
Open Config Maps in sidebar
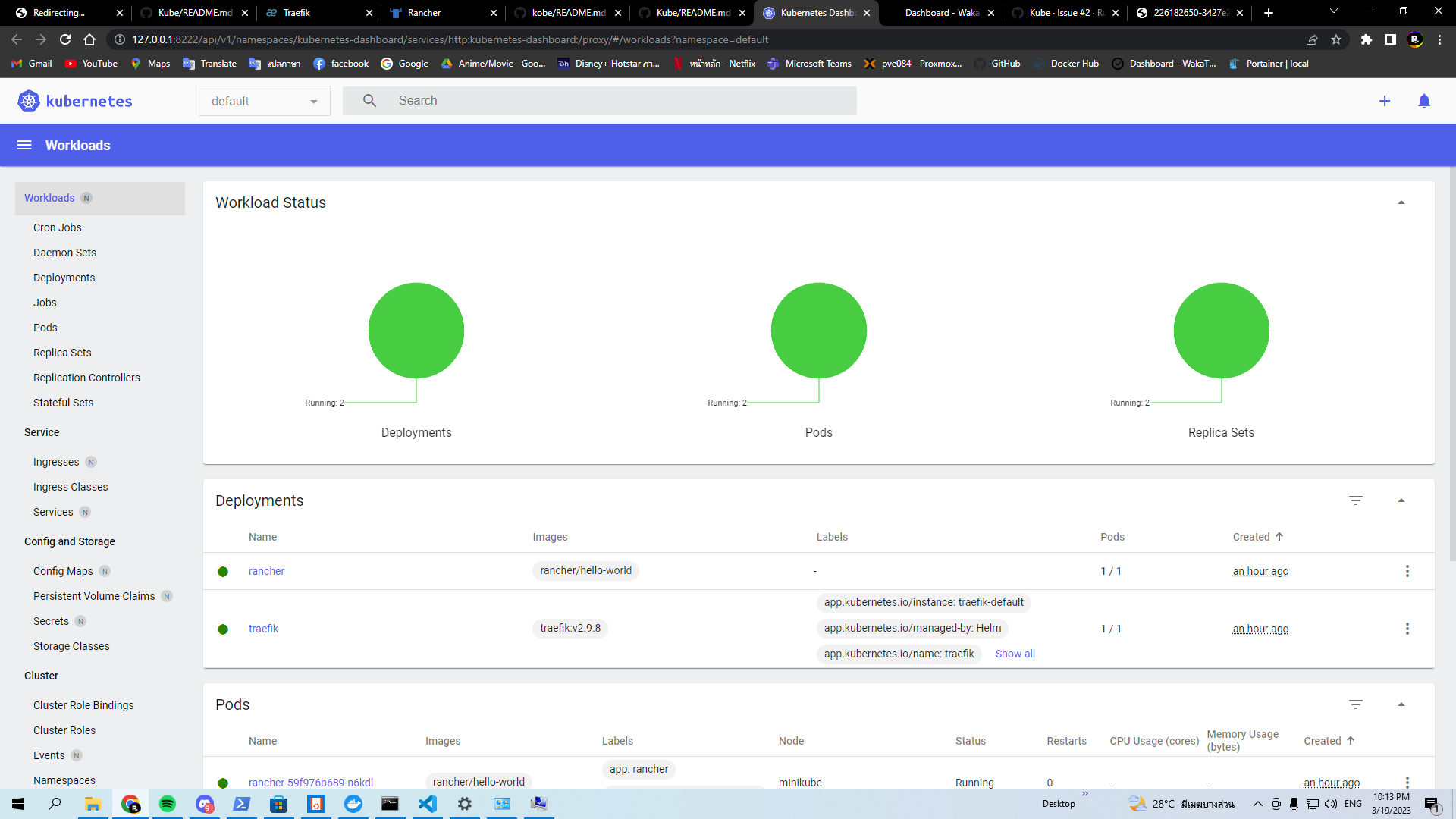point(63,571)
